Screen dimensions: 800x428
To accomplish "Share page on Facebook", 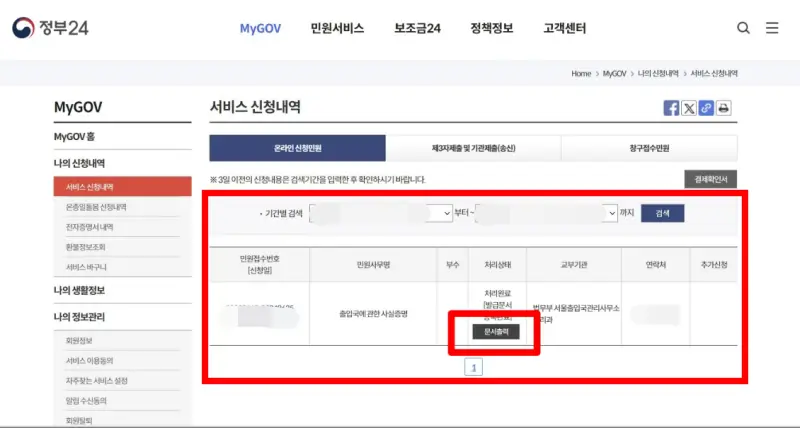I will 671,108.
